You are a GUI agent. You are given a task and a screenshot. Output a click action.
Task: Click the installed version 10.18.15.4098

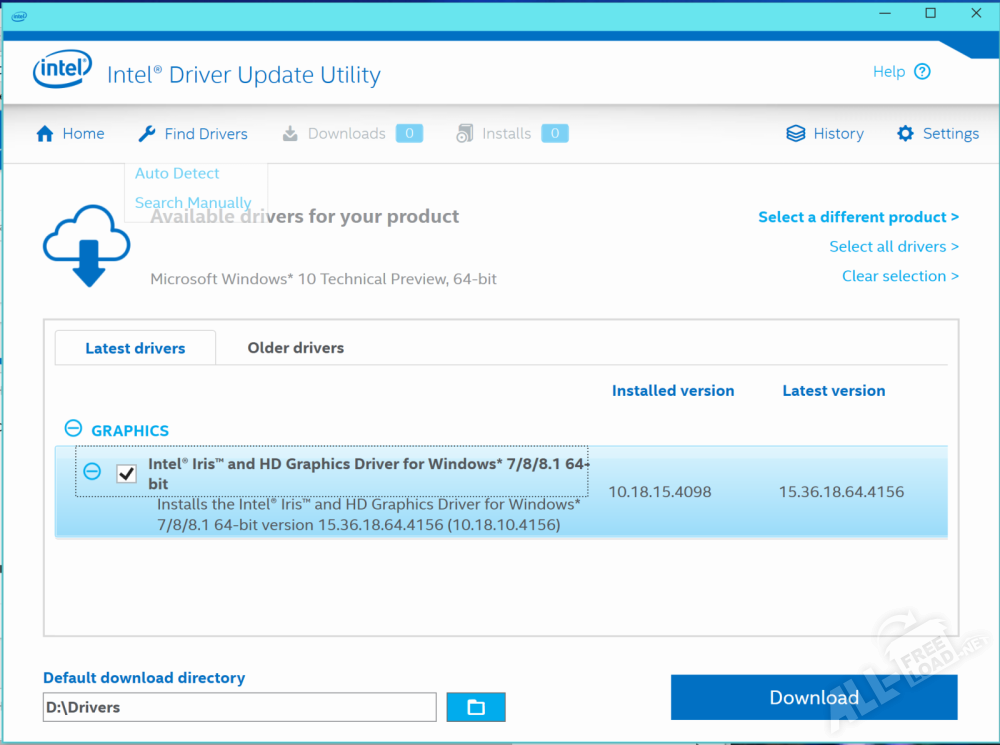click(659, 492)
